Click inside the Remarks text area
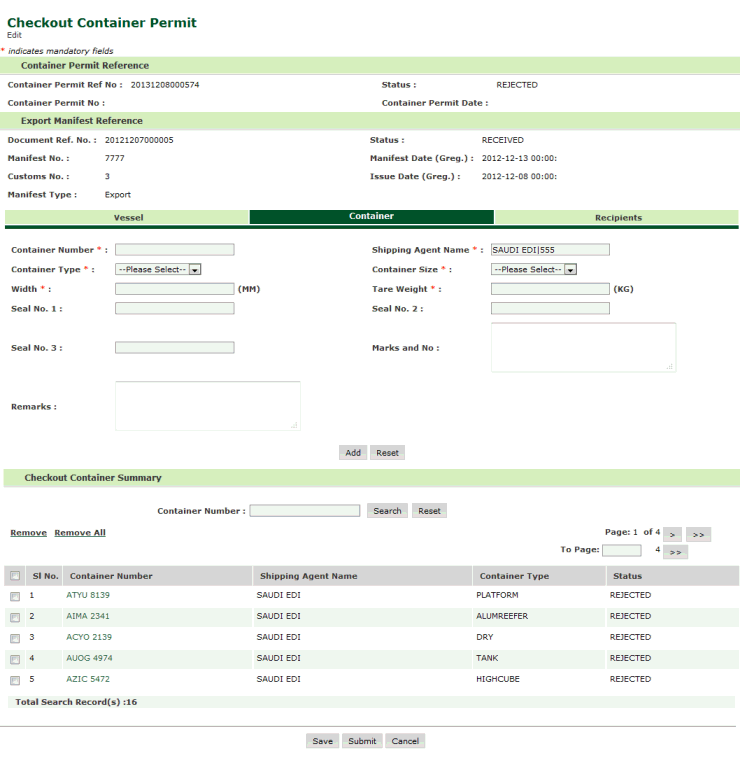 pyautogui.click(x=207, y=406)
